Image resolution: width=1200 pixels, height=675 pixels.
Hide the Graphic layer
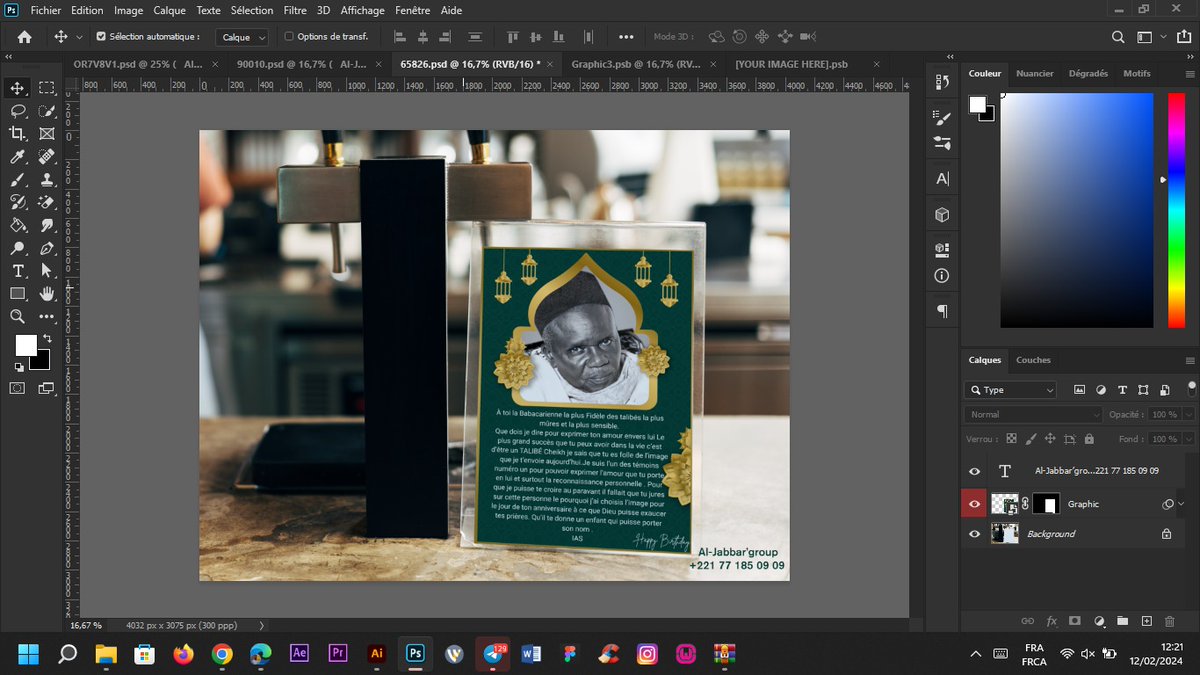pos(975,504)
